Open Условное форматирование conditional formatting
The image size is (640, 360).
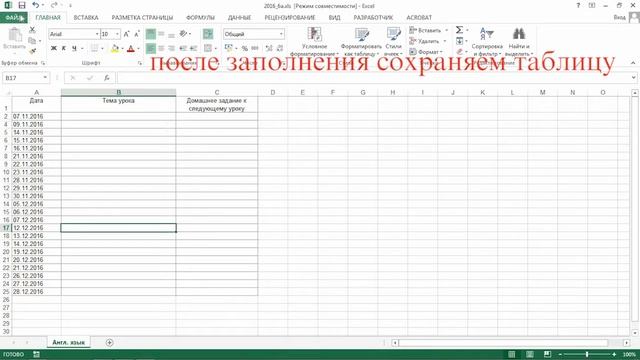(314, 42)
